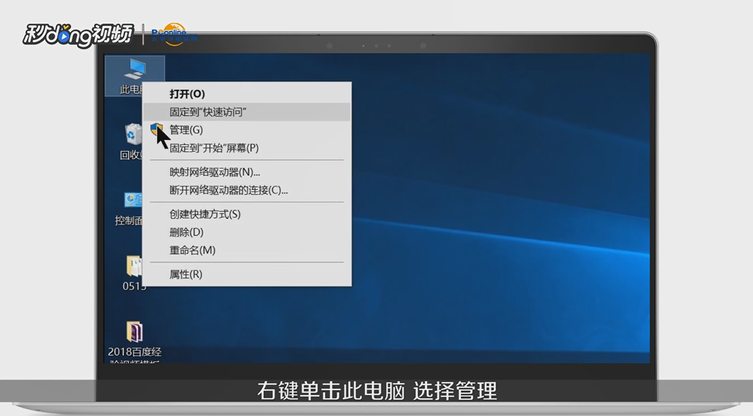Image resolution: width=753 pixels, height=416 pixels.
Task: Select 映射网络驱动器(N)... option
Action: click(247, 172)
